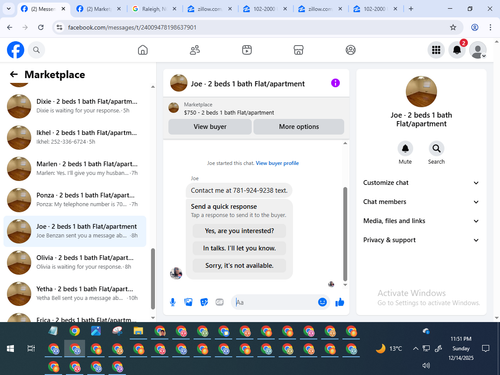Open the Ponza conversation
500x375 pixels.
pos(75,200)
